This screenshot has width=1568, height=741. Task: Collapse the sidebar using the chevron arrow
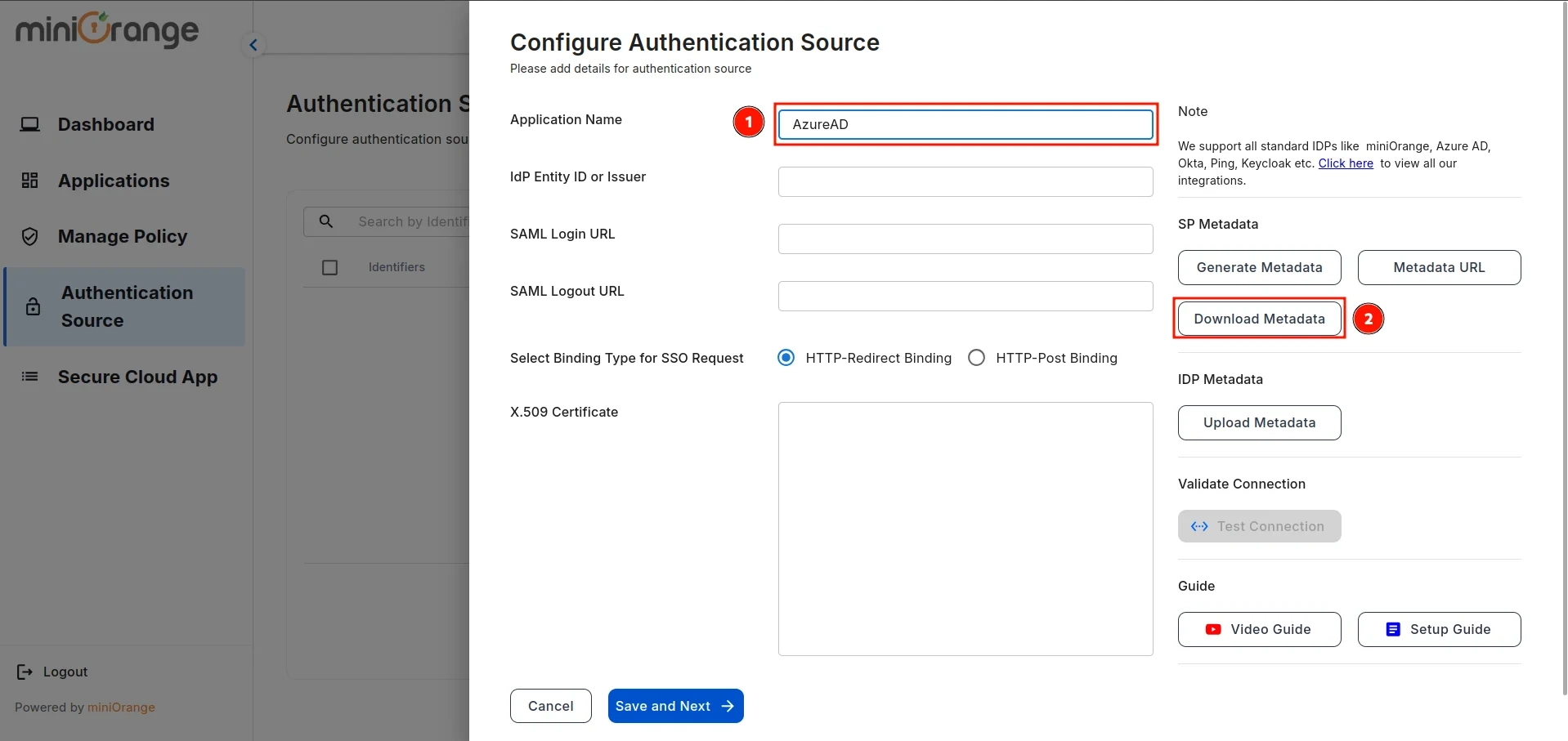253,45
